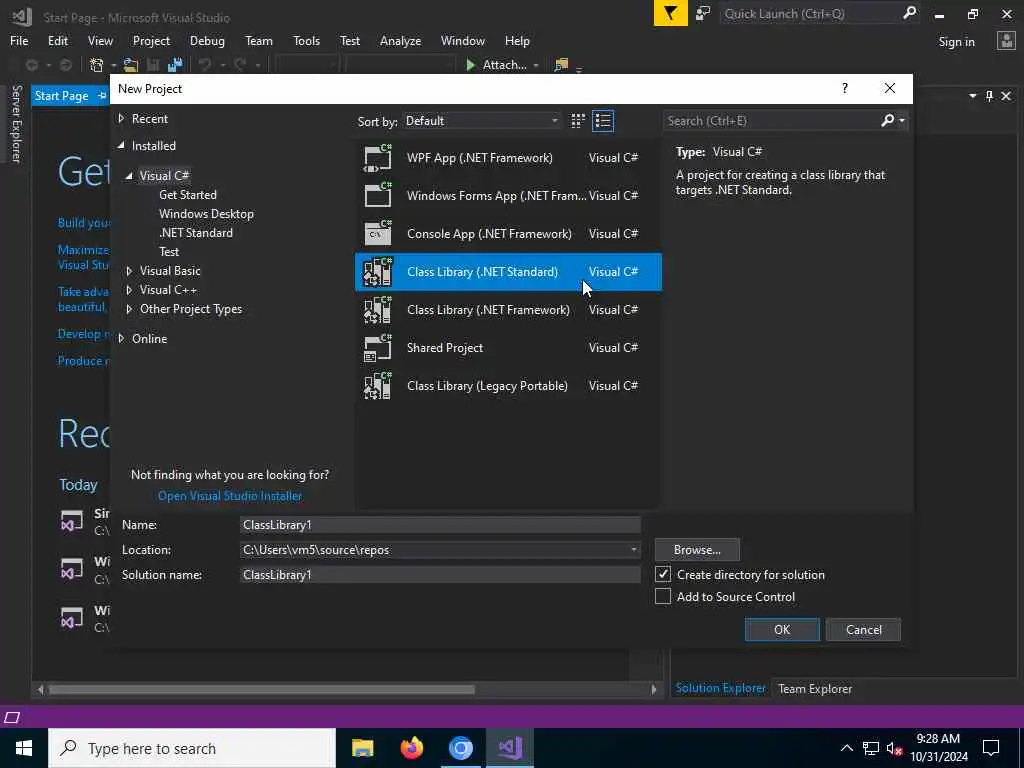This screenshot has height=768, width=1024.
Task: Expand the Online node
Action: coord(121,338)
